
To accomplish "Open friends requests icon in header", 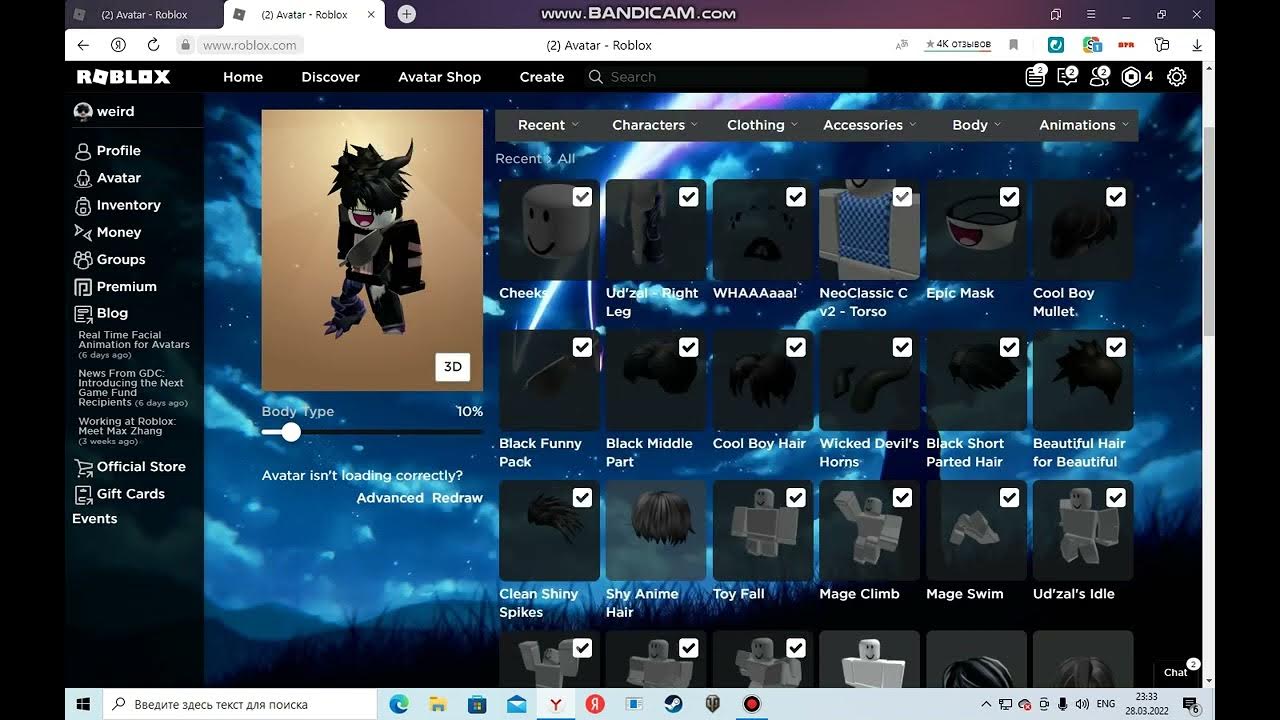I will click(1099, 77).
